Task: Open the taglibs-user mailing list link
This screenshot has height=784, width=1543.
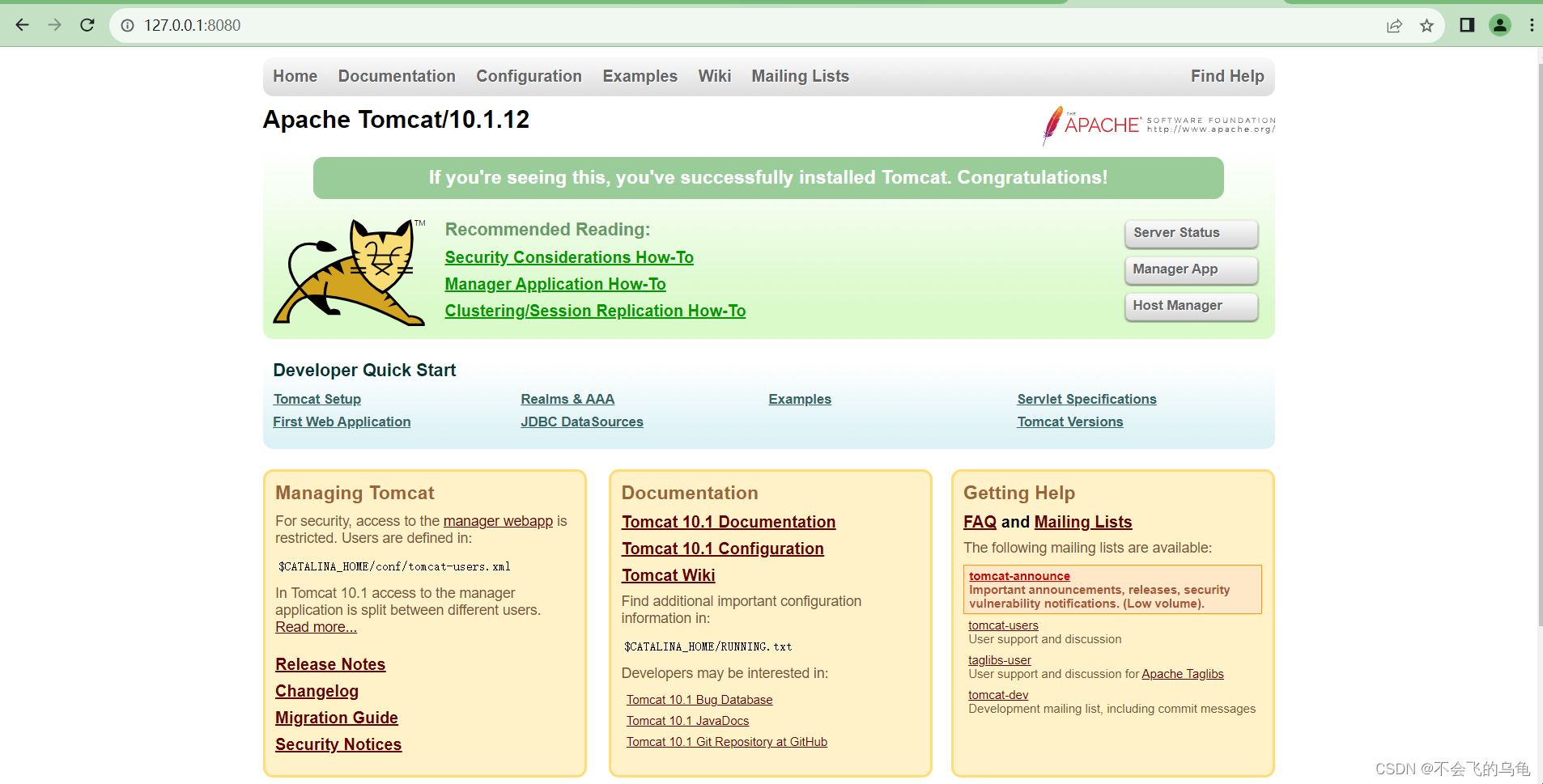Action: pyautogui.click(x=1000, y=660)
